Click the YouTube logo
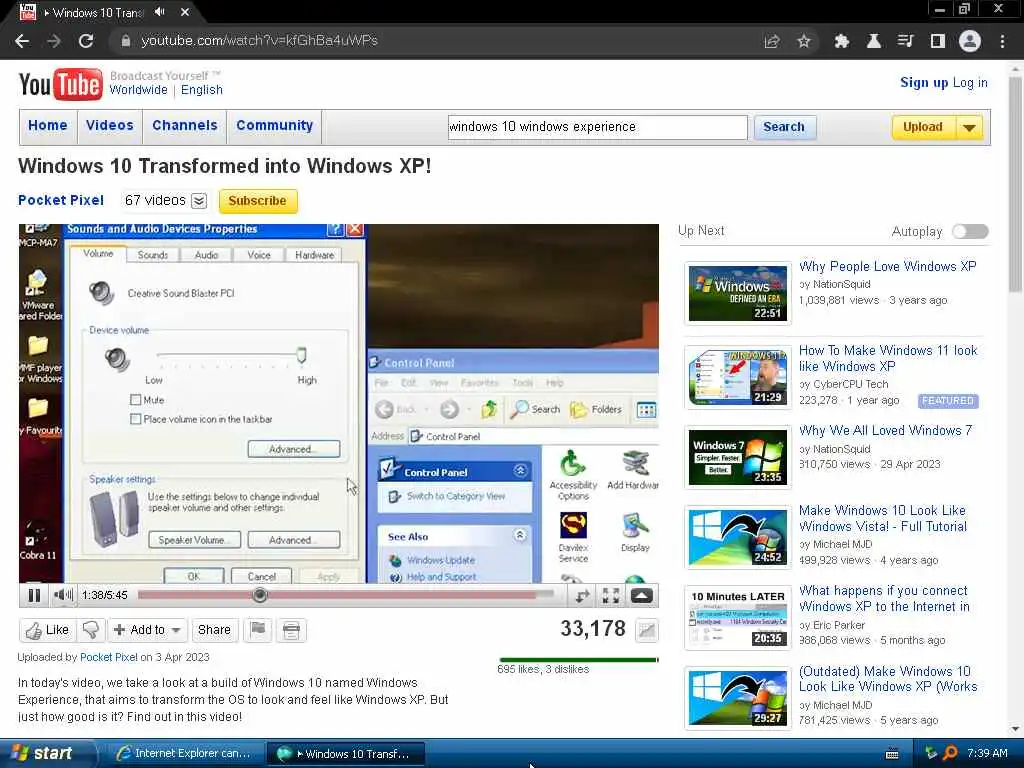 point(60,84)
